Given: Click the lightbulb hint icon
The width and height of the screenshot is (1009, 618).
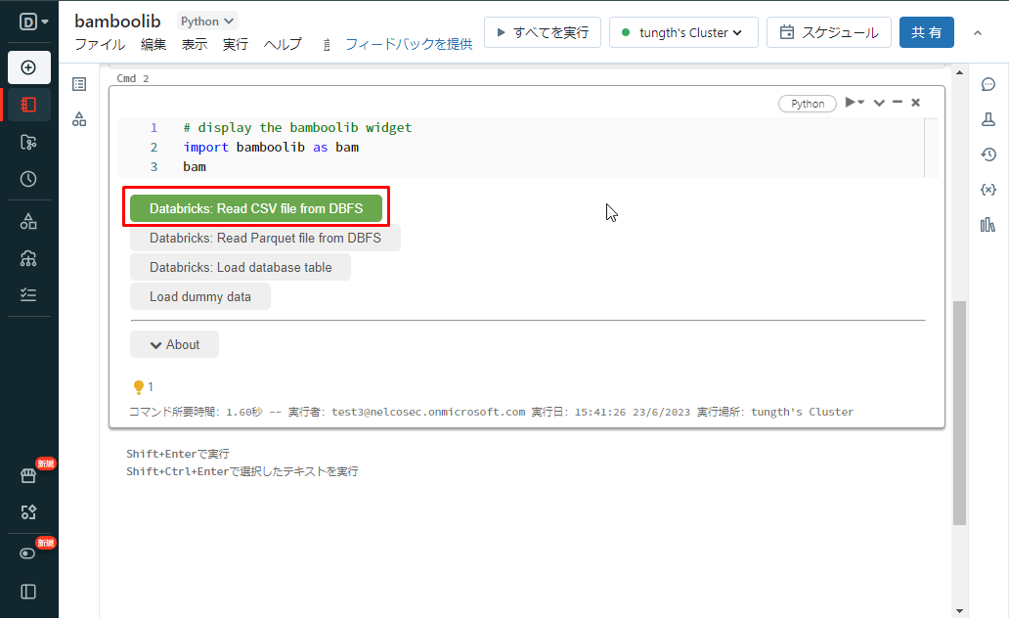Looking at the screenshot, I should click(x=138, y=387).
